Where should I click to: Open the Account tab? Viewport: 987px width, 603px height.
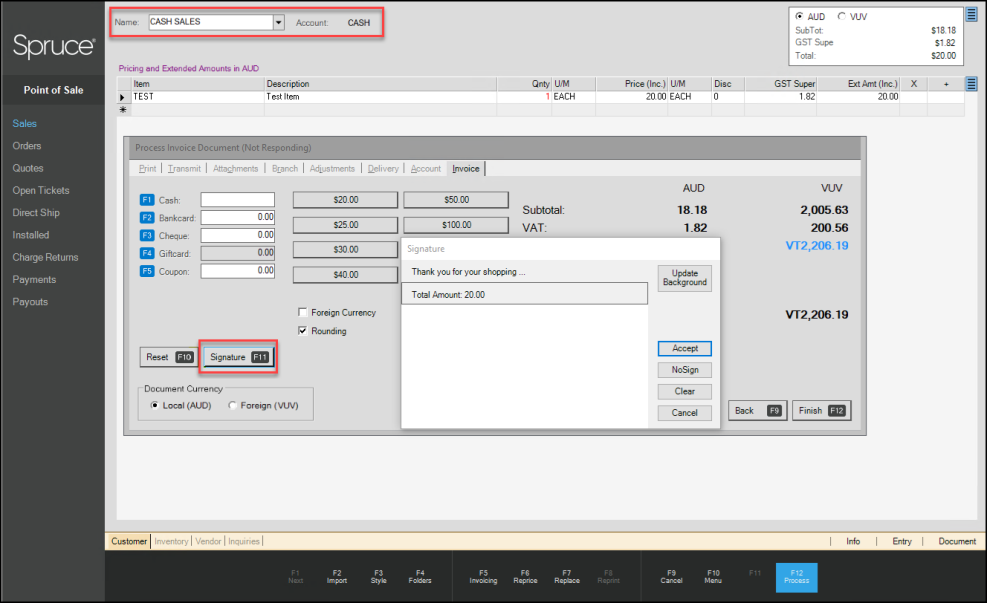coord(426,169)
